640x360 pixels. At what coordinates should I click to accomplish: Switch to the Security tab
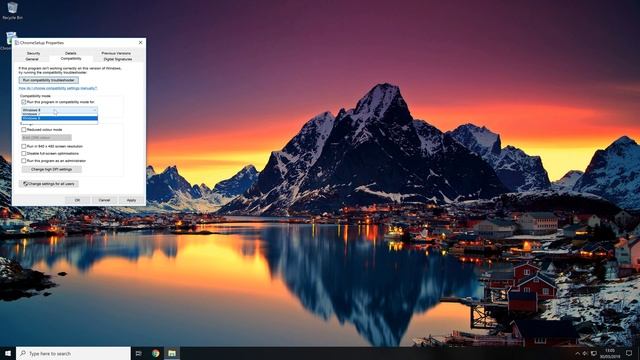(x=33, y=53)
